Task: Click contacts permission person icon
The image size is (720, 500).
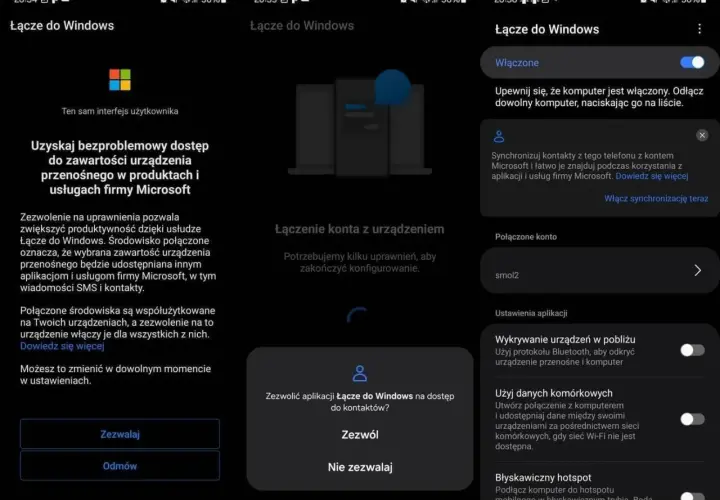Action: click(x=360, y=373)
